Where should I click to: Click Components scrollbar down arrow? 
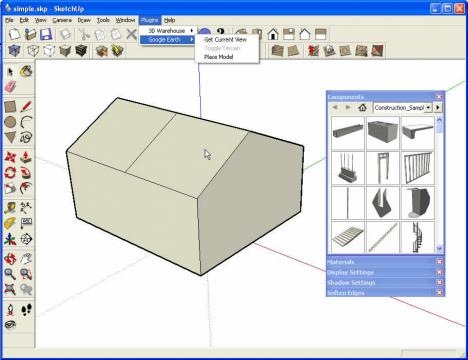439,248
